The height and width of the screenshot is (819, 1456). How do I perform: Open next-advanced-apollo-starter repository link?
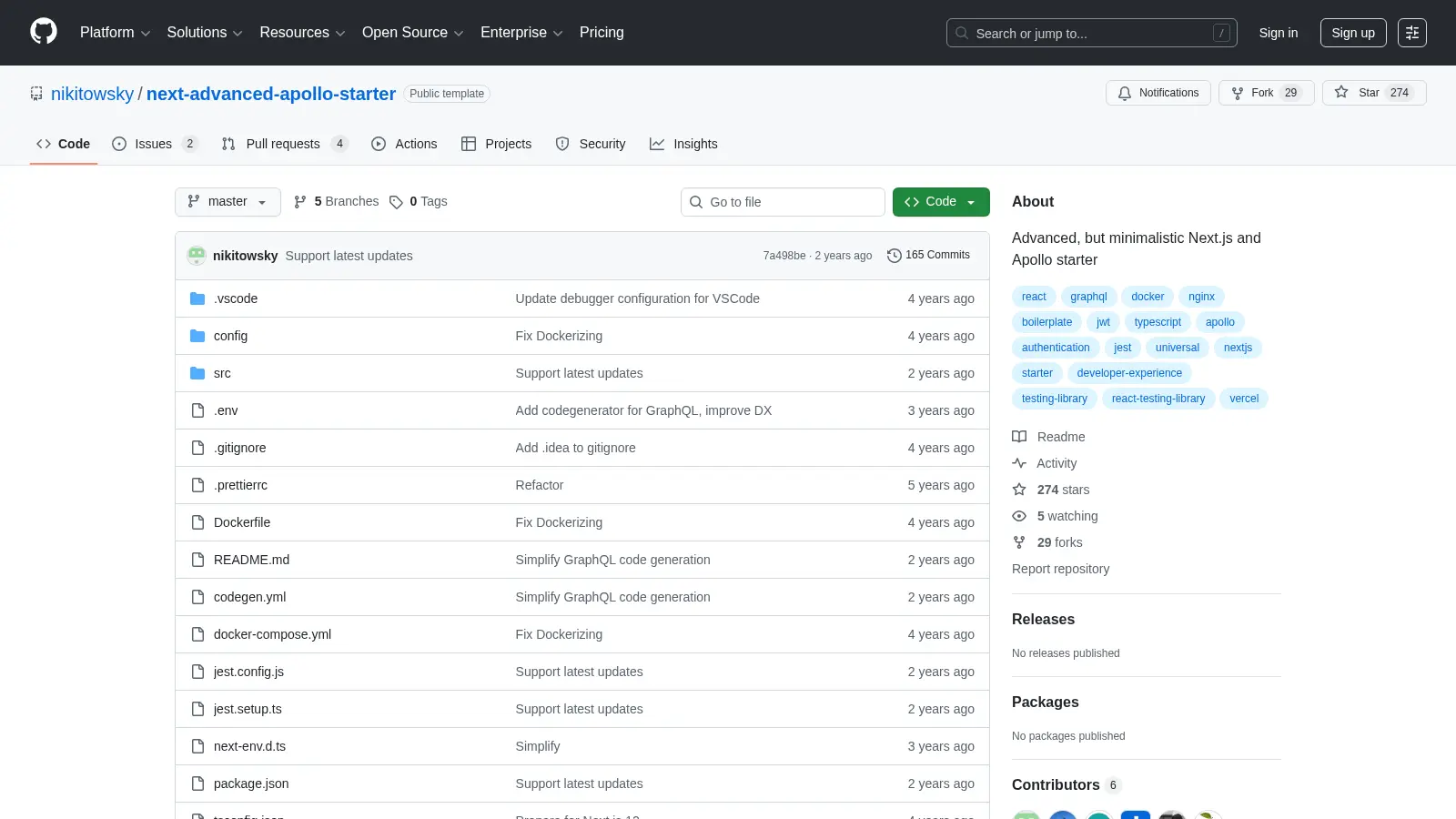(x=271, y=94)
